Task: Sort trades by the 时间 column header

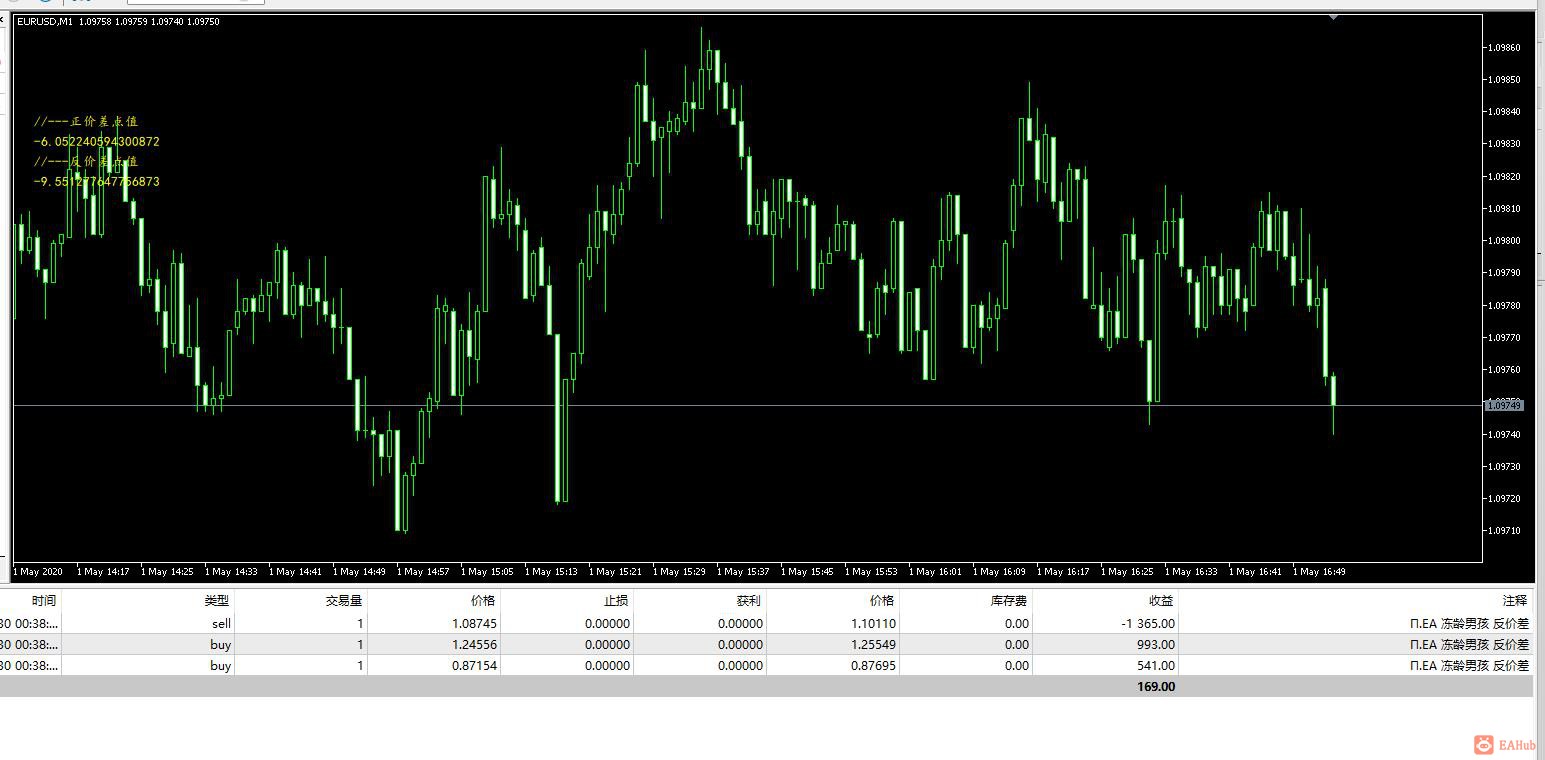Action: (44, 600)
